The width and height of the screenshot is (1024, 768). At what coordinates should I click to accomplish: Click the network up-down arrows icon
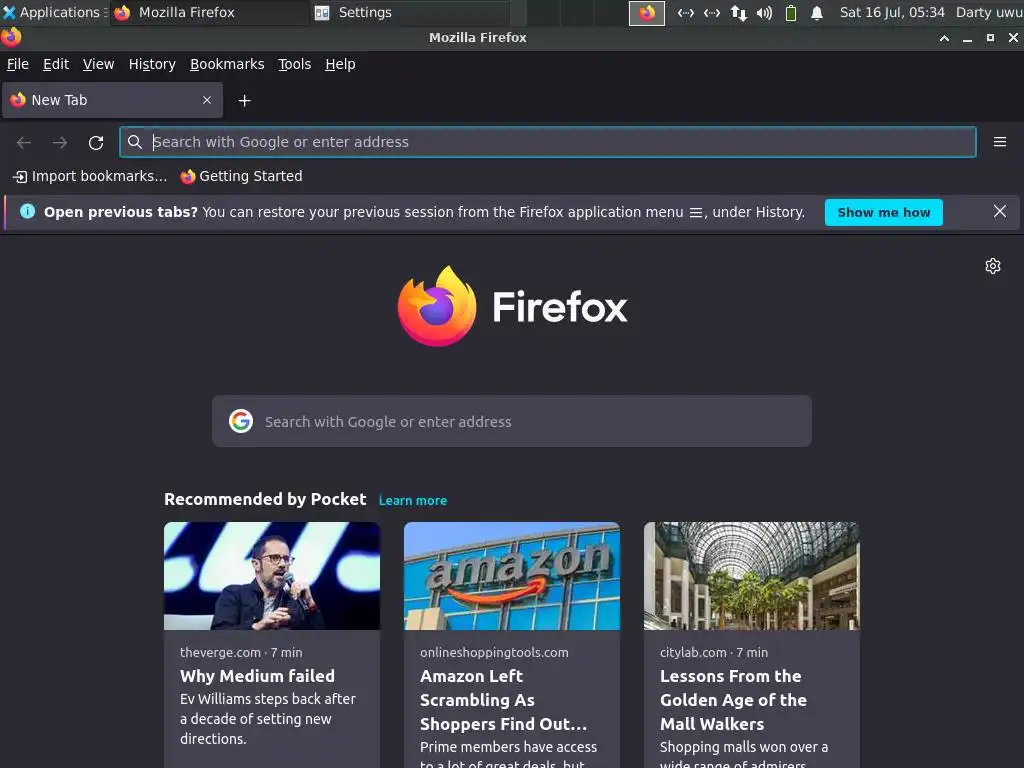tap(739, 12)
